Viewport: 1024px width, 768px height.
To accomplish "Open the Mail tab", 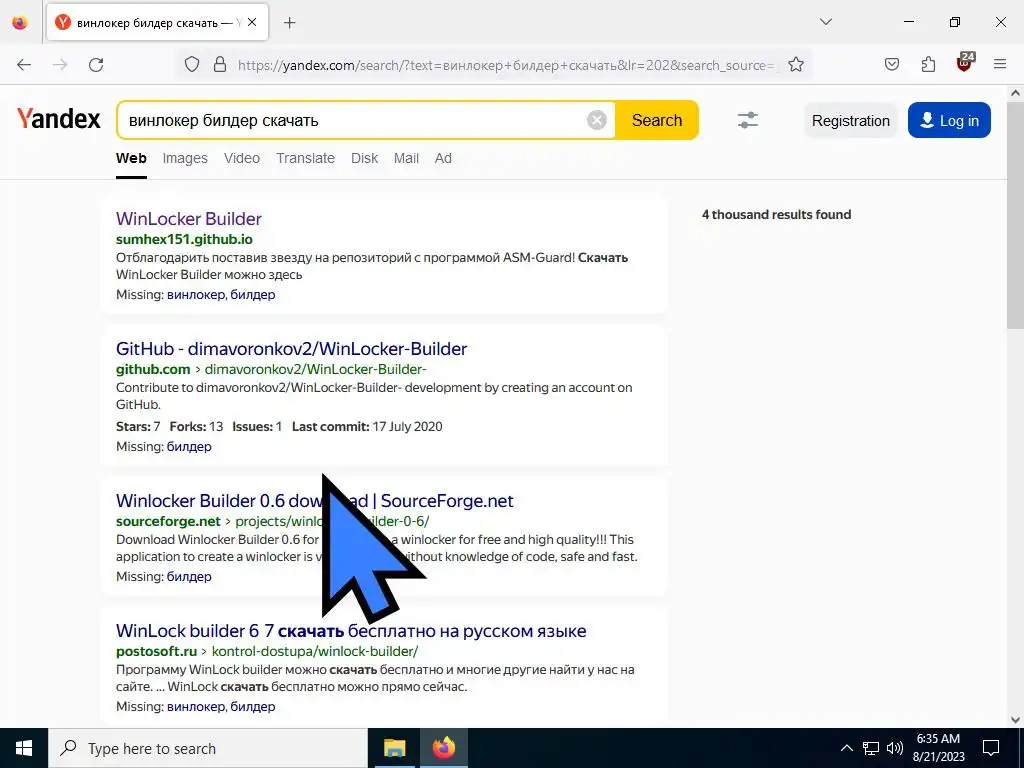I will coord(406,158).
